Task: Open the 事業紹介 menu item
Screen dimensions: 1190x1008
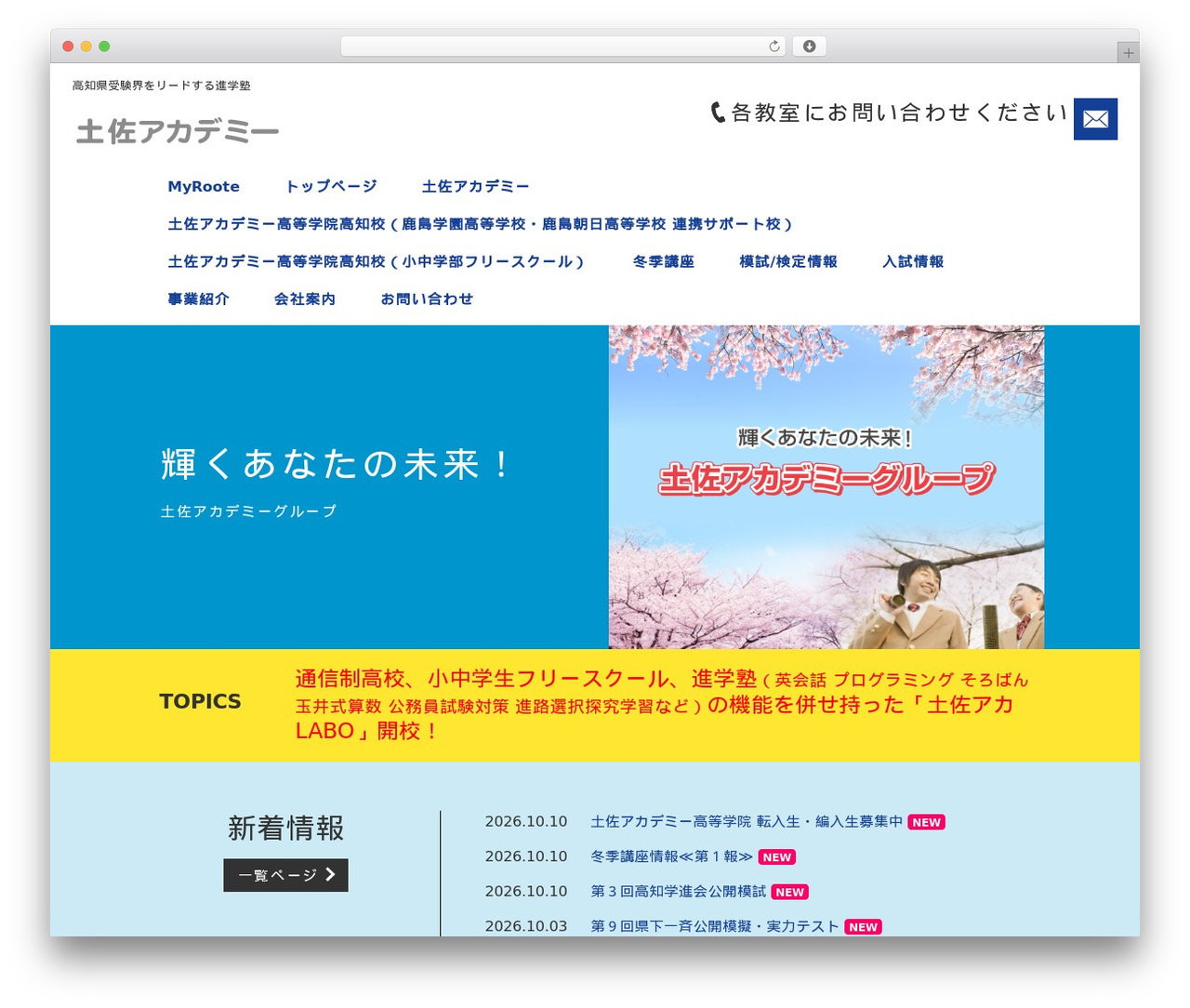Action: pos(198,299)
